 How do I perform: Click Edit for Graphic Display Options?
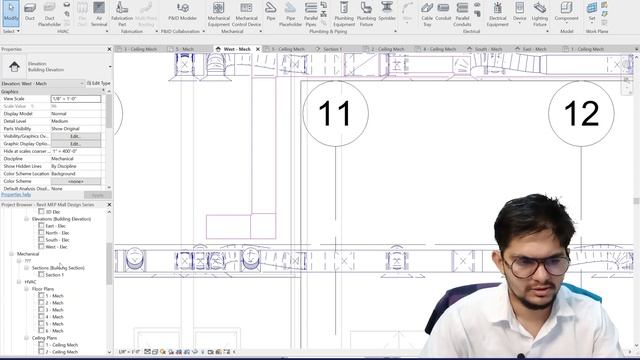[76, 144]
